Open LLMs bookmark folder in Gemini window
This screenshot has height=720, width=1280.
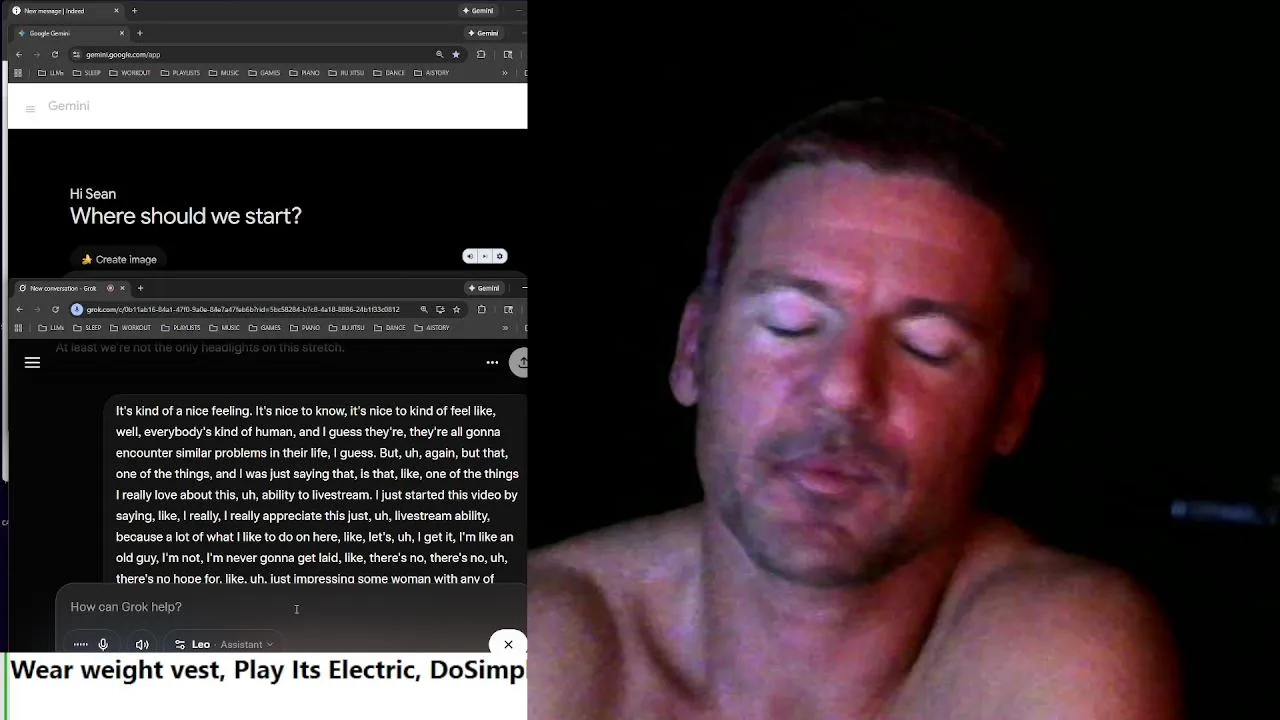coord(51,73)
